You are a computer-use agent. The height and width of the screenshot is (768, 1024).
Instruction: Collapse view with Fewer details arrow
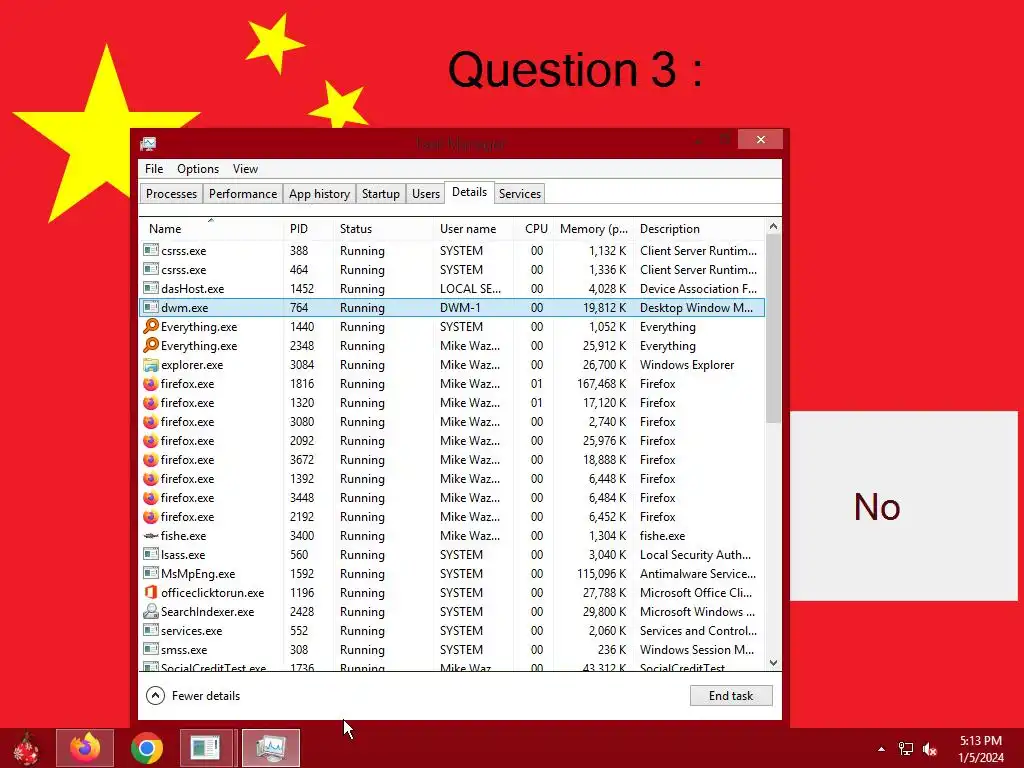[155, 696]
